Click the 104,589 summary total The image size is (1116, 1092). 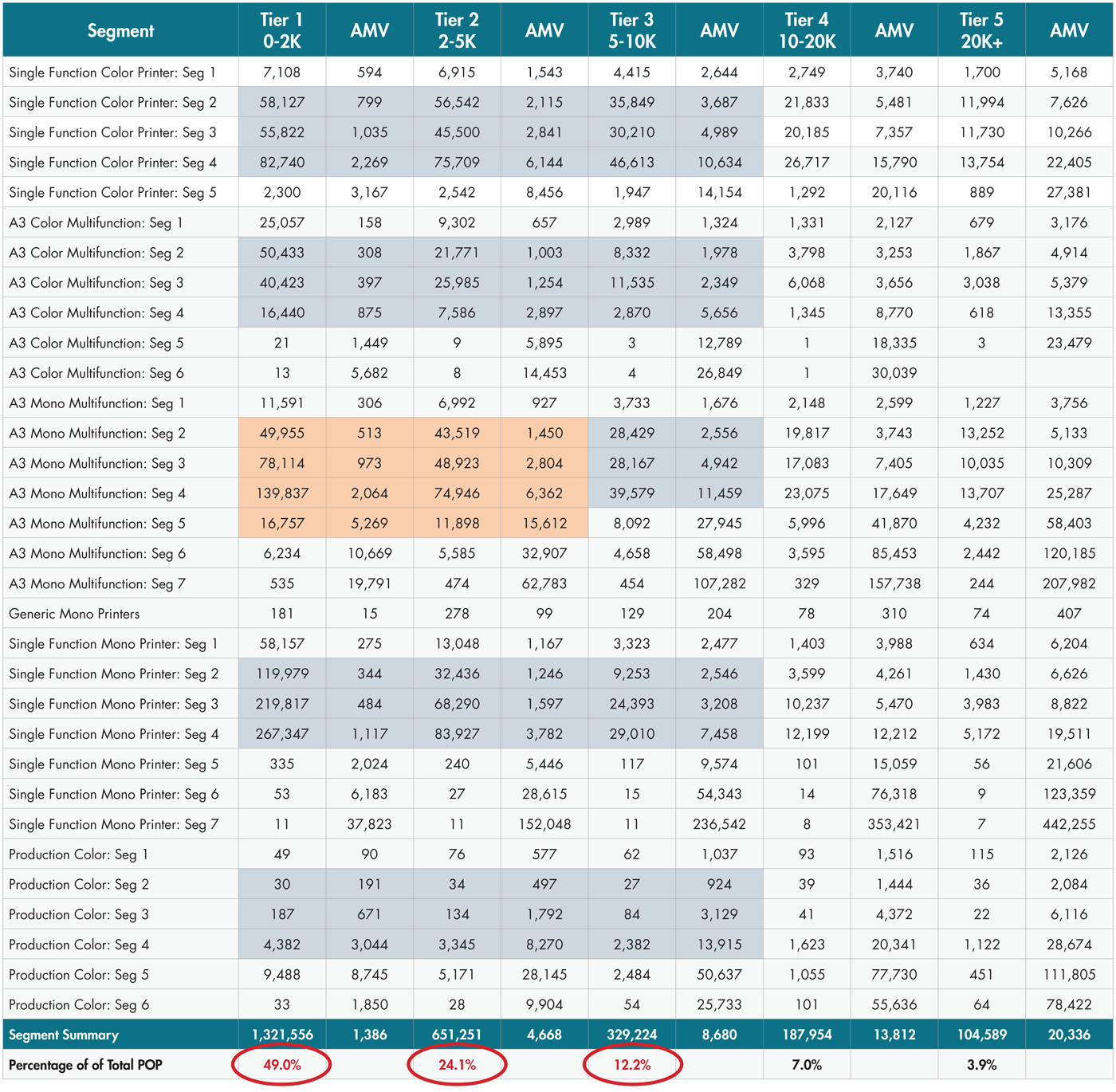[x=981, y=1035]
